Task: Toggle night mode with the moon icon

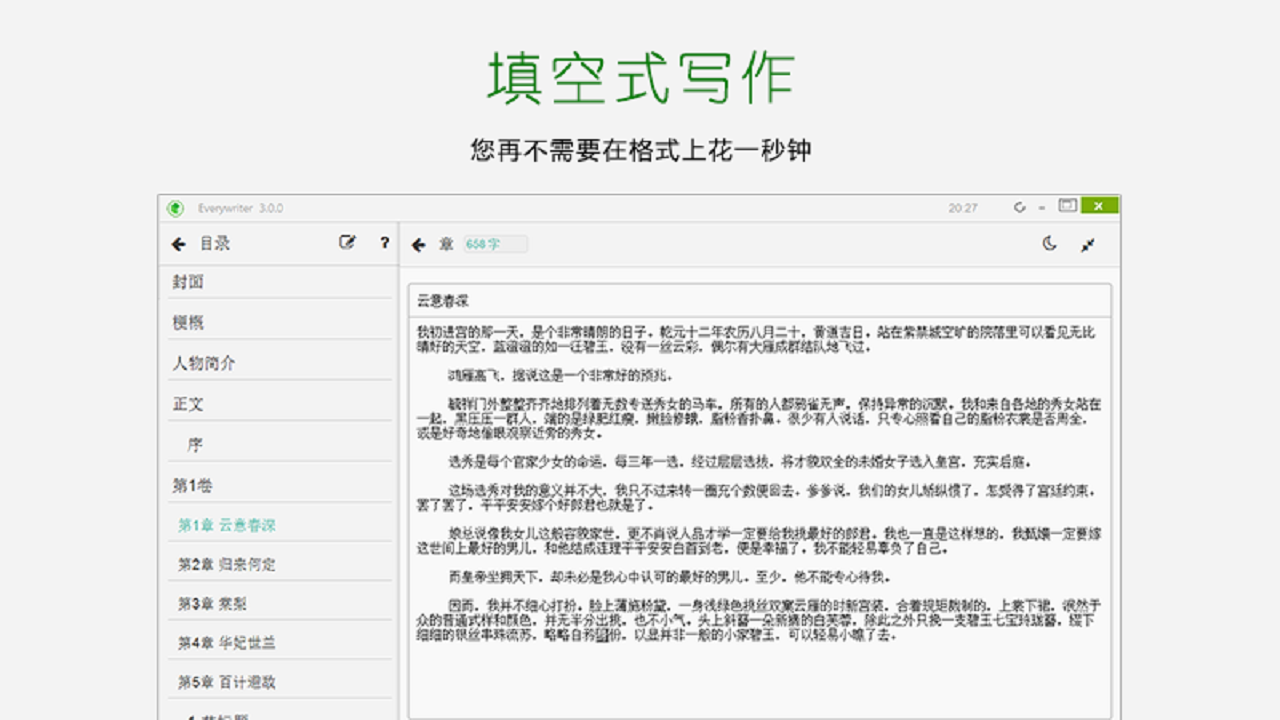Action: [1051, 243]
